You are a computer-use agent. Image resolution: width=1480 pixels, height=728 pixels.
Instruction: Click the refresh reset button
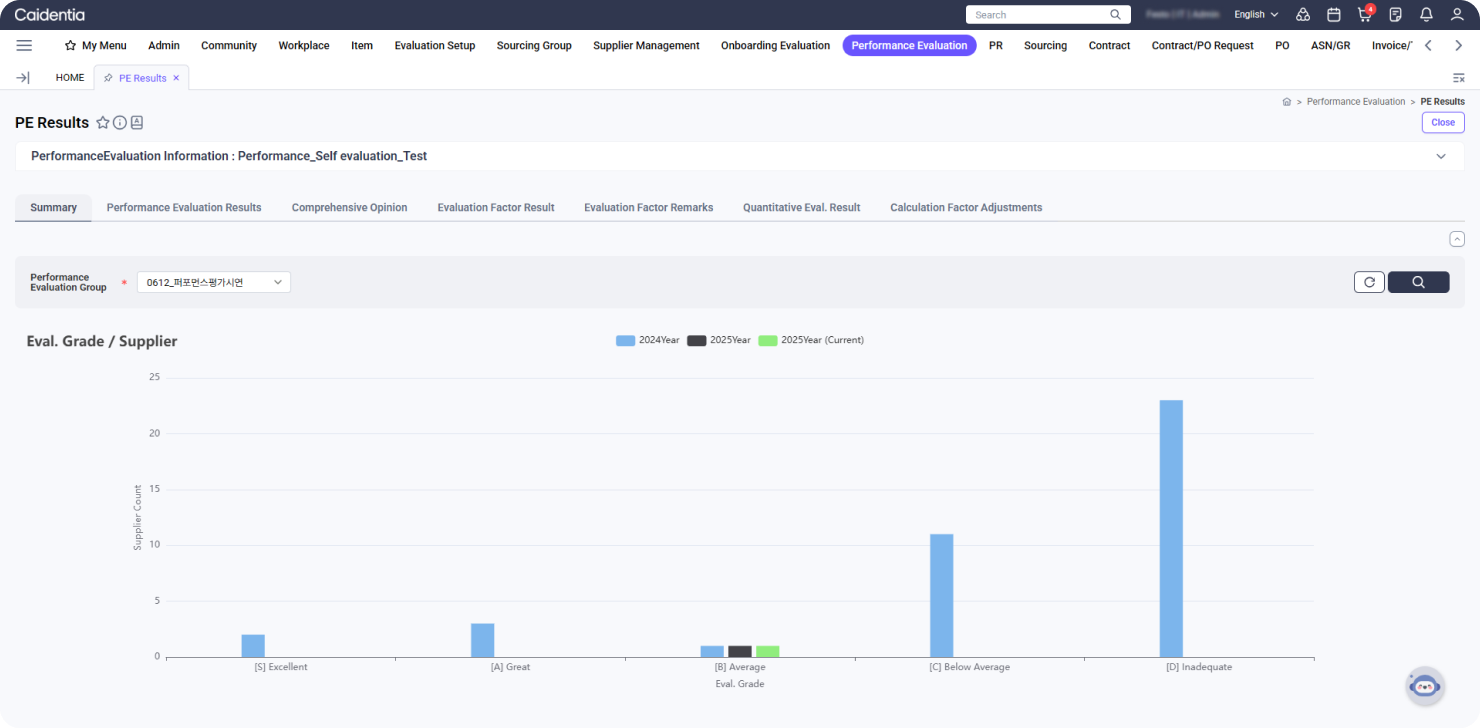[1369, 282]
